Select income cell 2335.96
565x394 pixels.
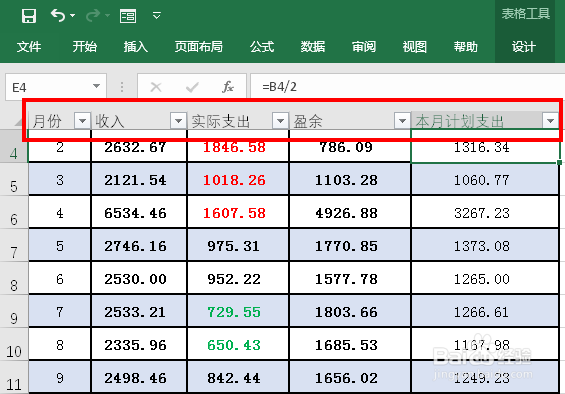point(139,345)
